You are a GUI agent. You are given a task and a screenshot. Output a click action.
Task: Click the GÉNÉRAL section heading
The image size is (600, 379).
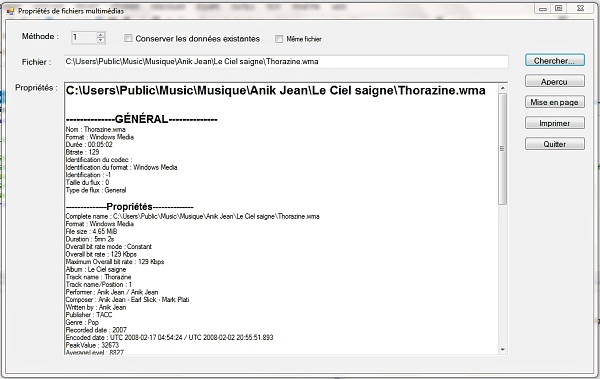(142, 119)
